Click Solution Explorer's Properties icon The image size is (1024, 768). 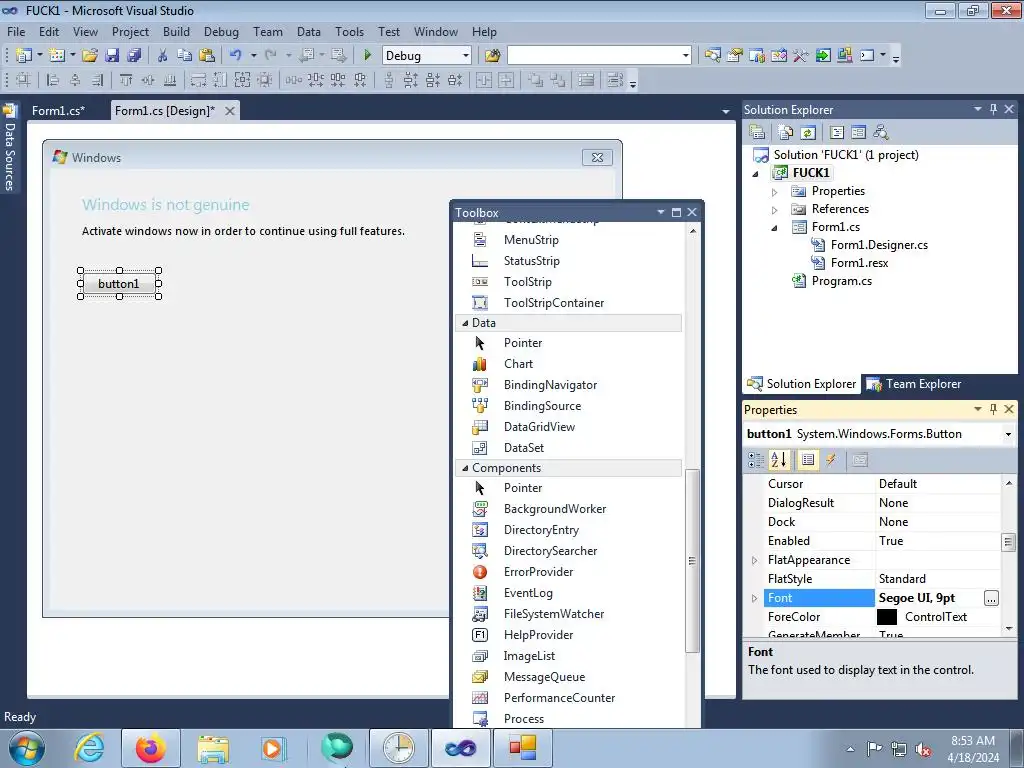758,133
